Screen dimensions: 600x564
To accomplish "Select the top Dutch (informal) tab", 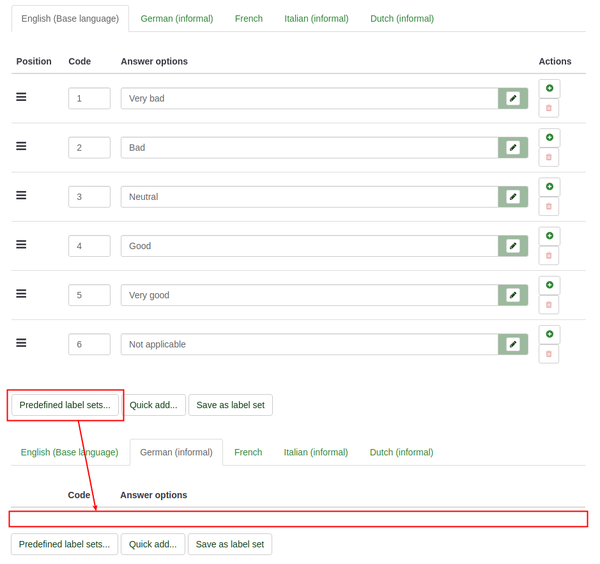I will pyautogui.click(x=402, y=18).
